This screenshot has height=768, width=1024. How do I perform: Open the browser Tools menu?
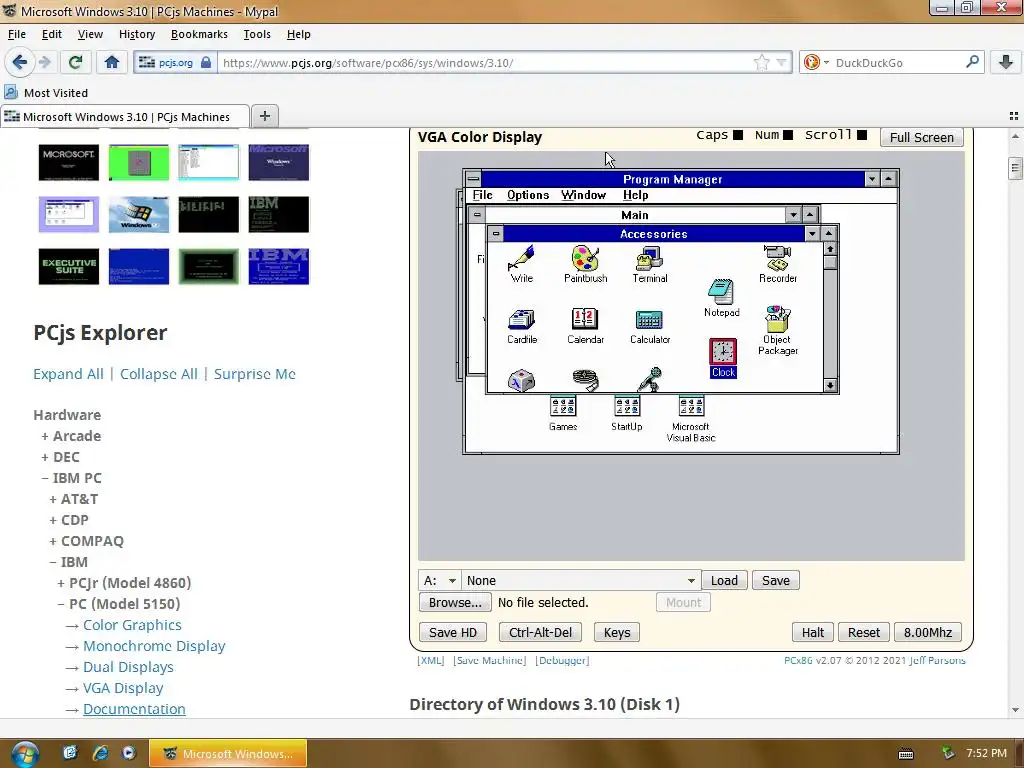[x=257, y=34]
